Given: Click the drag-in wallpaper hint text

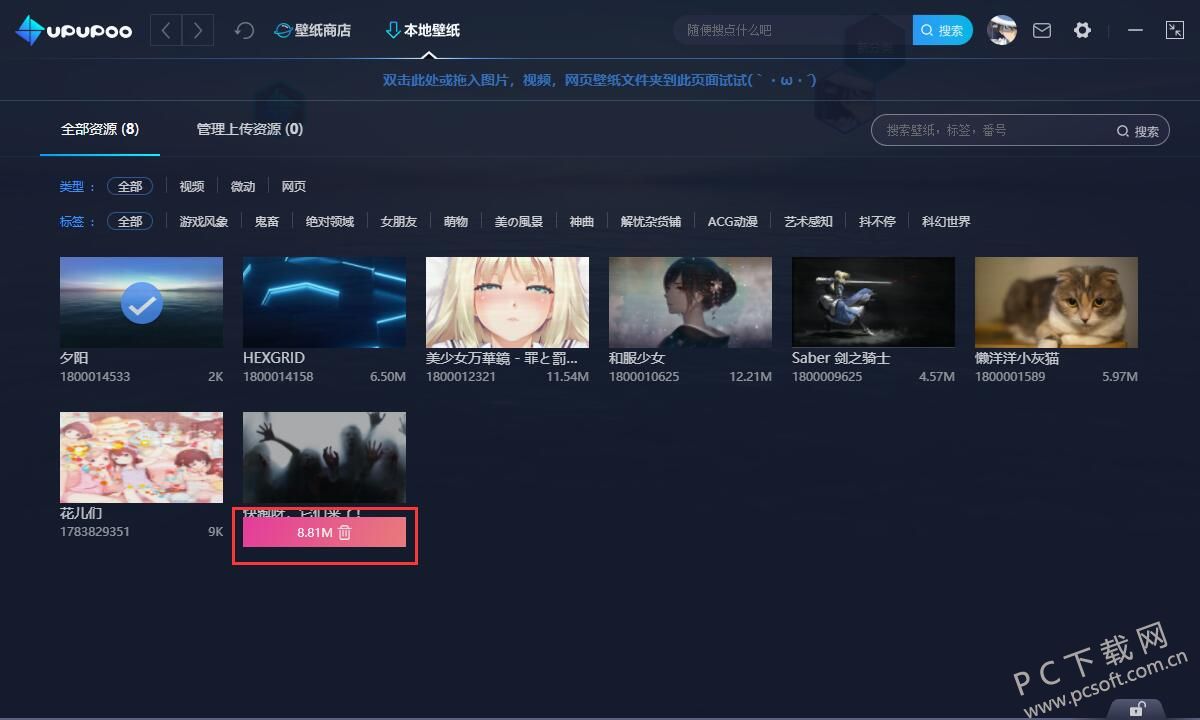Looking at the screenshot, I should coord(599,80).
